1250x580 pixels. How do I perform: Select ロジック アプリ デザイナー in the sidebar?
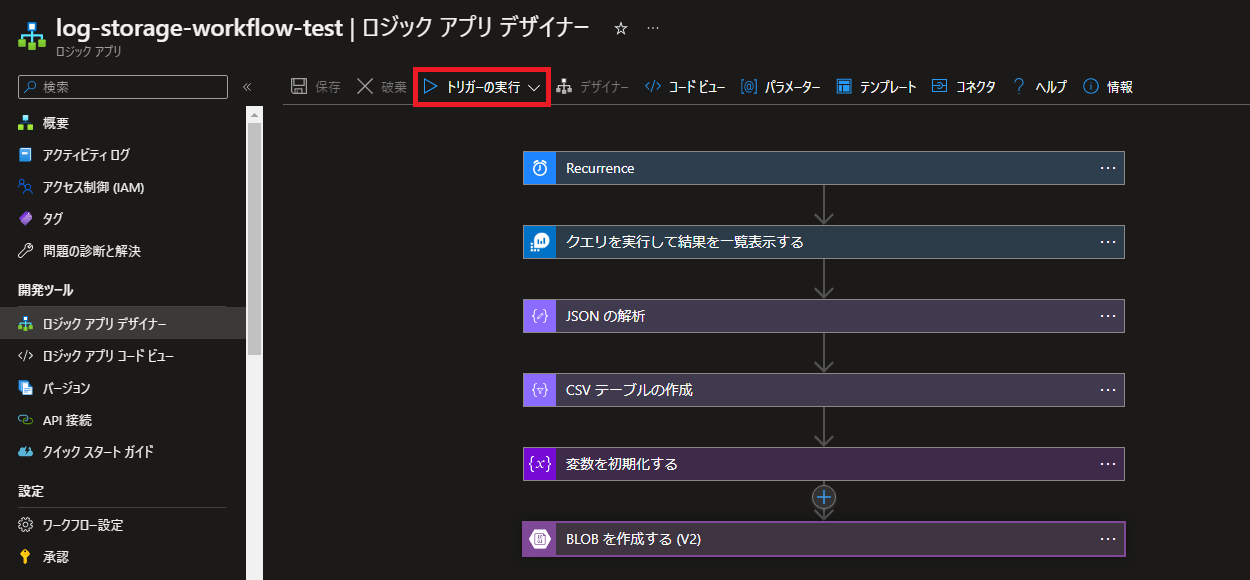[x=123, y=323]
